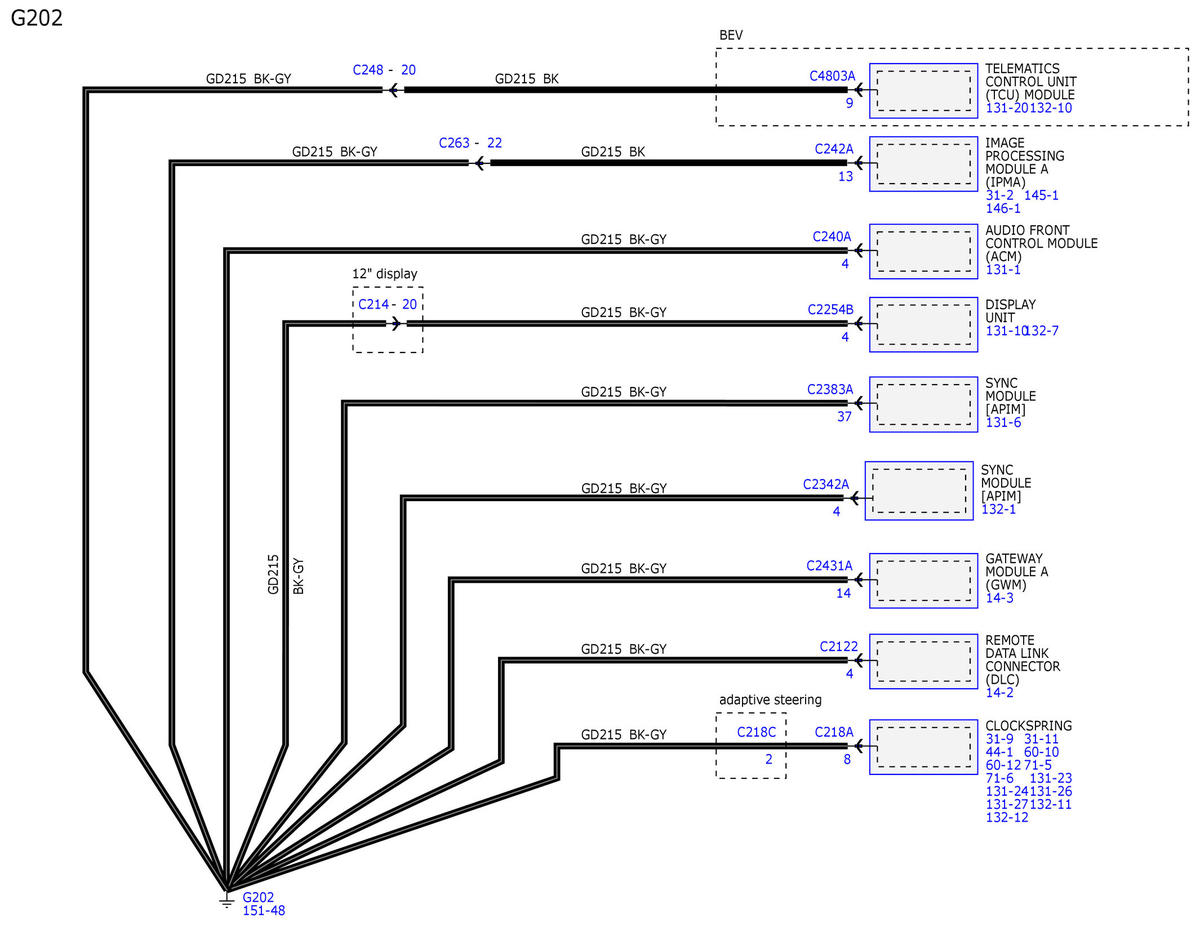Click the Clockspring component box
The width and height of the screenshot is (1200, 927).
[x=923, y=747]
